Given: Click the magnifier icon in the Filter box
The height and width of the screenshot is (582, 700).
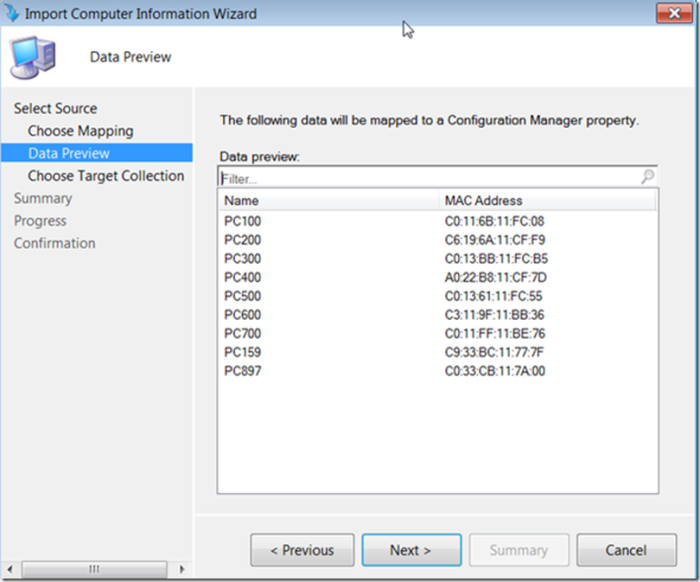Looking at the screenshot, I should click(648, 177).
